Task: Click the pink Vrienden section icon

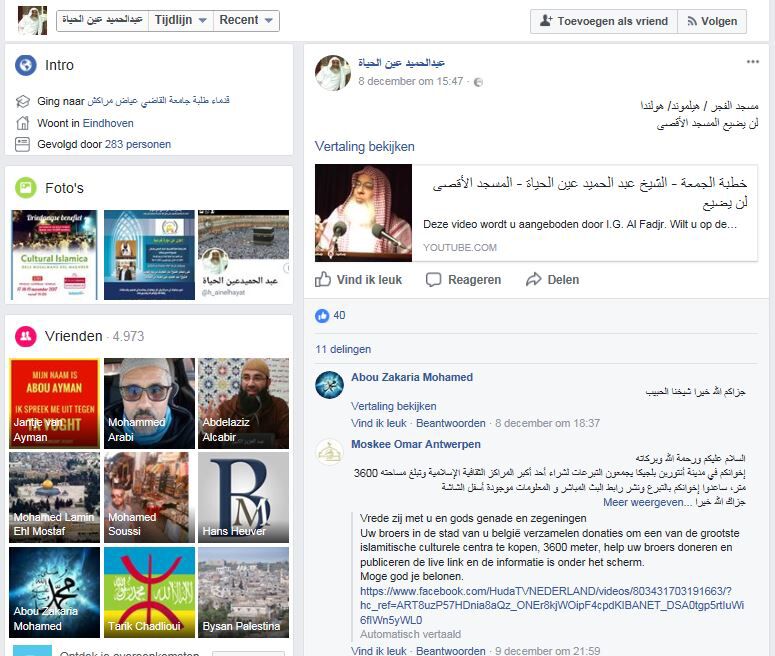Action: (25, 336)
